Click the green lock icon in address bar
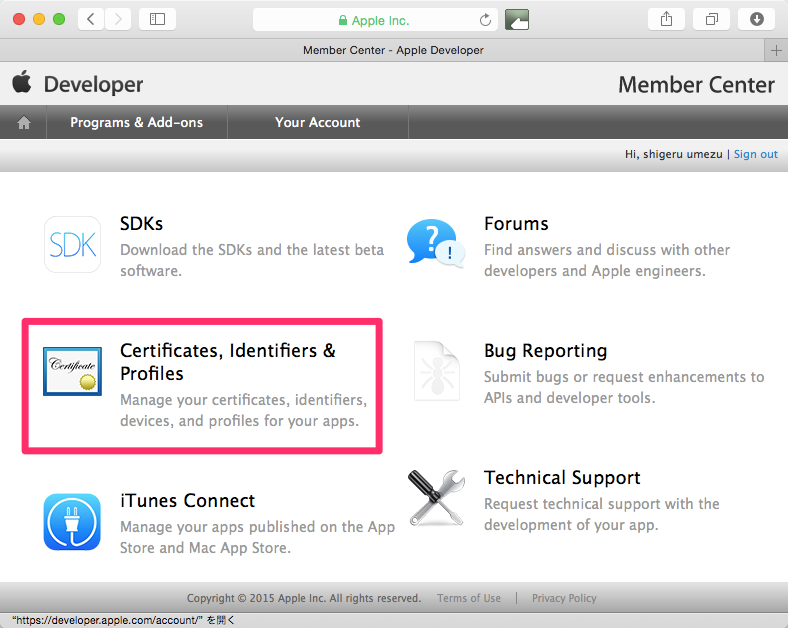 (x=343, y=20)
